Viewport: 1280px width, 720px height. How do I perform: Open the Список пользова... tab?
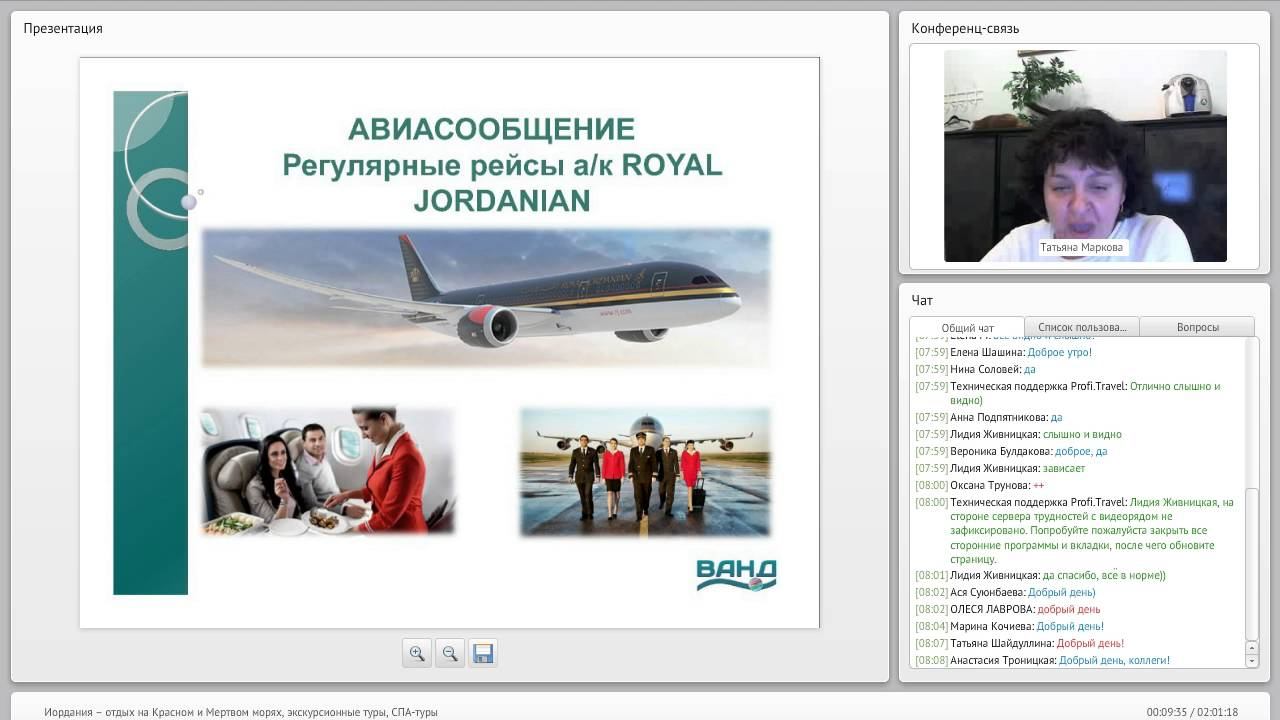[1082, 327]
